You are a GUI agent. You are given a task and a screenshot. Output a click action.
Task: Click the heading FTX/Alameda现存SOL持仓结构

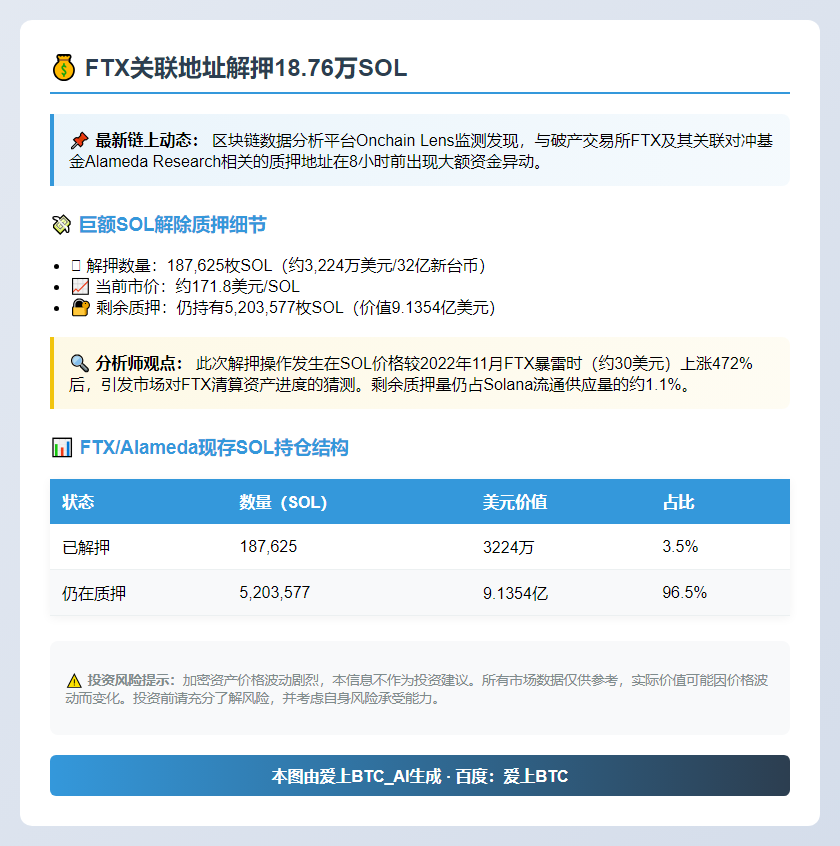point(214,447)
